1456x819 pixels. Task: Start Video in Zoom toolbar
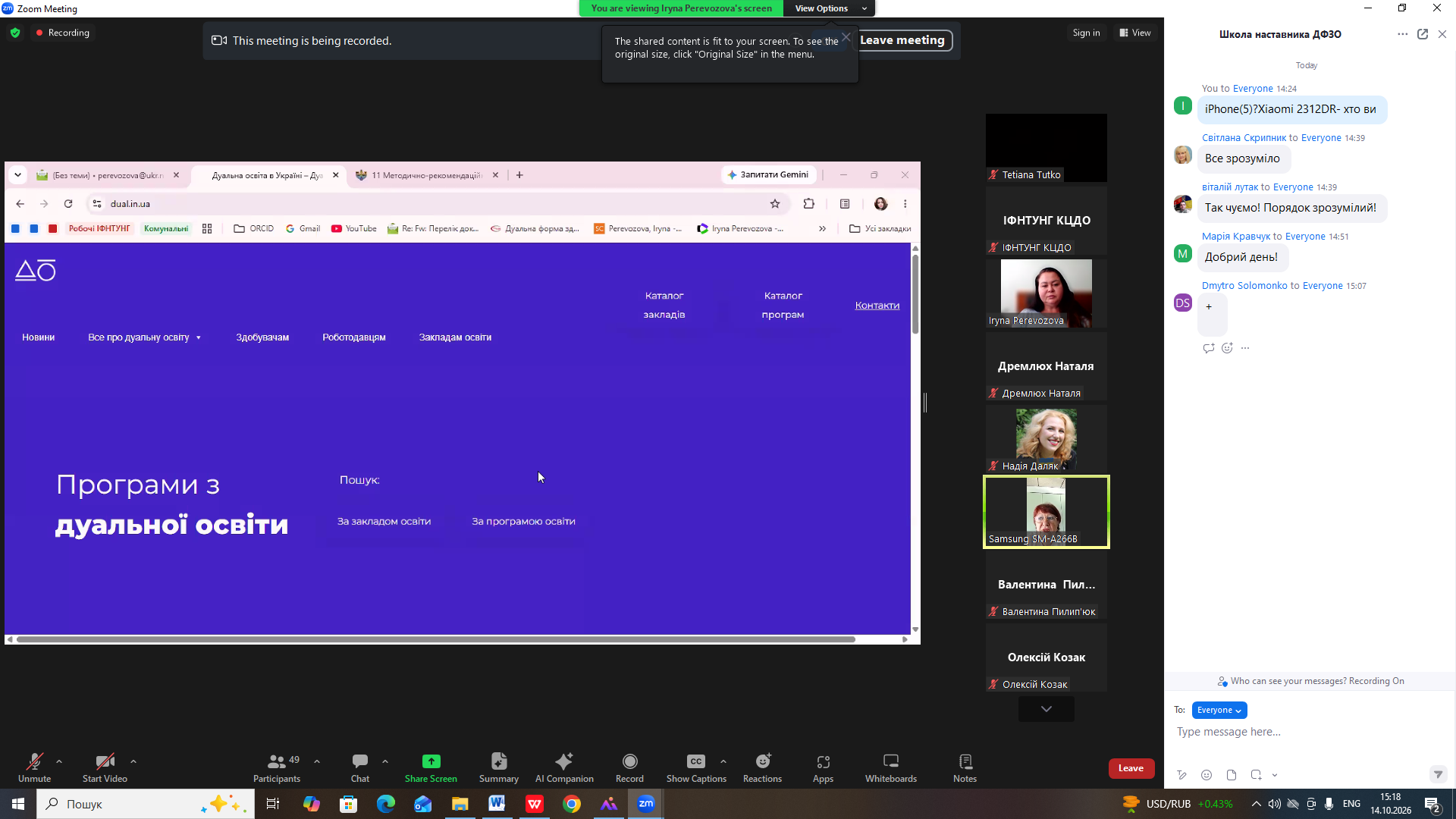tap(105, 767)
